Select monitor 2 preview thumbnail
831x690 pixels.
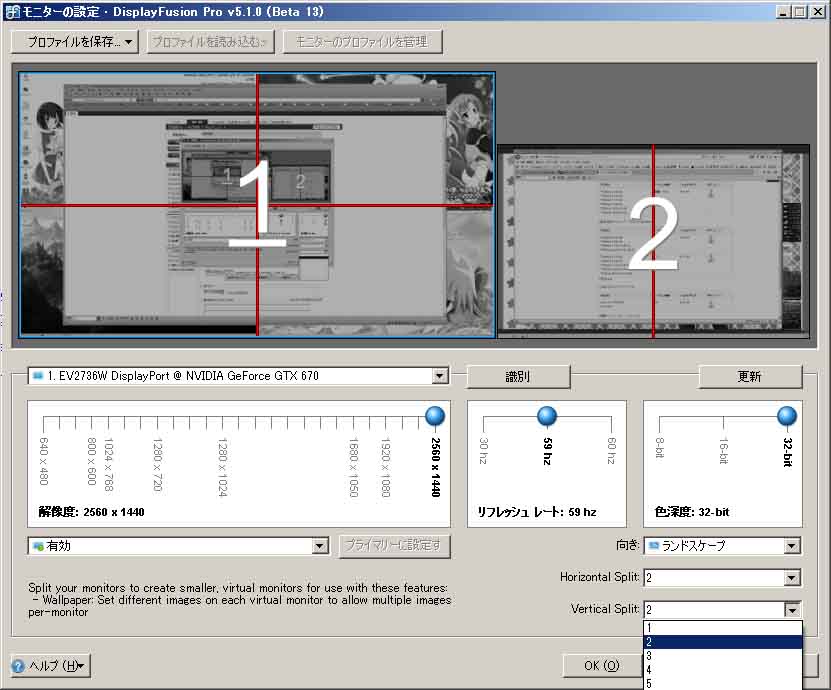click(653, 241)
